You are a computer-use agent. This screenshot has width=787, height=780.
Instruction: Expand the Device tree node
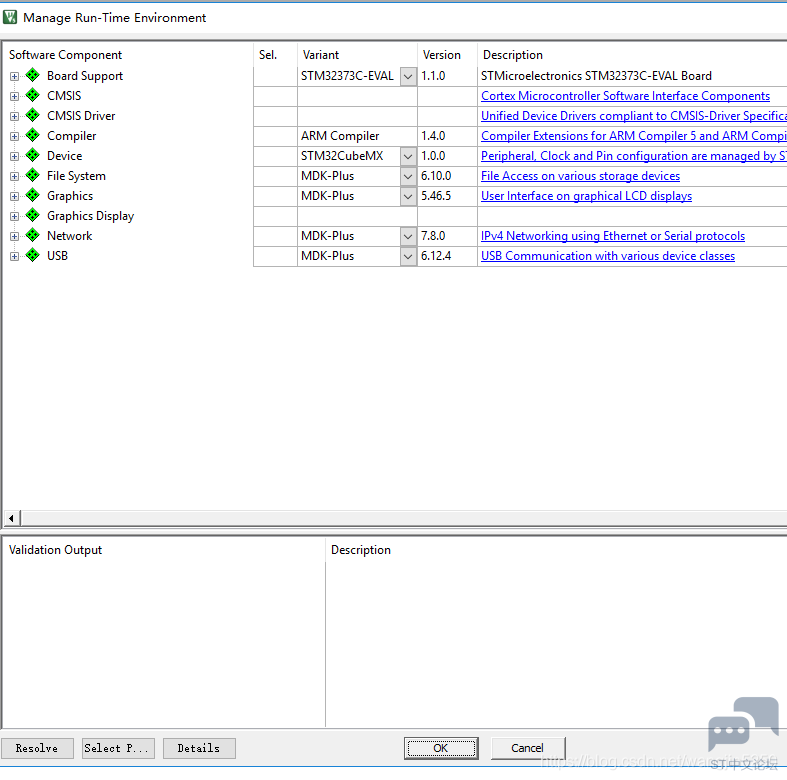15,157
